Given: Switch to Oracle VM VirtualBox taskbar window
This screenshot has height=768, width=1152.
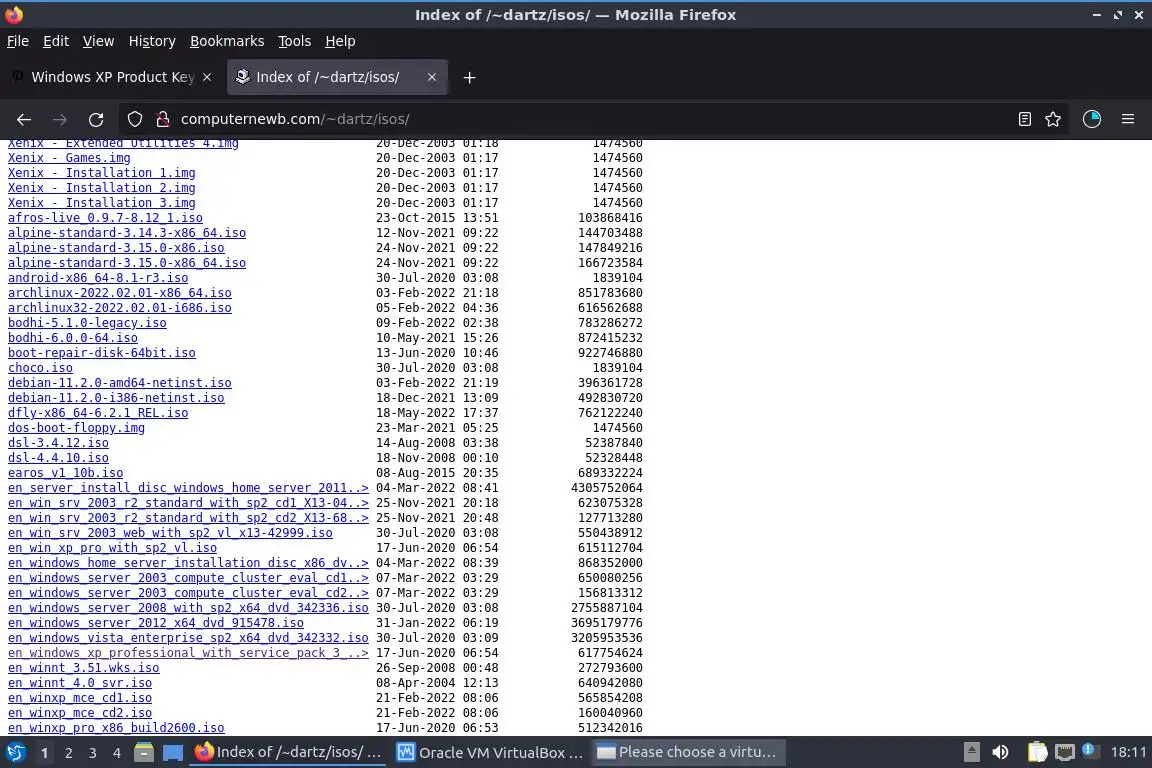Looking at the screenshot, I should point(489,753).
